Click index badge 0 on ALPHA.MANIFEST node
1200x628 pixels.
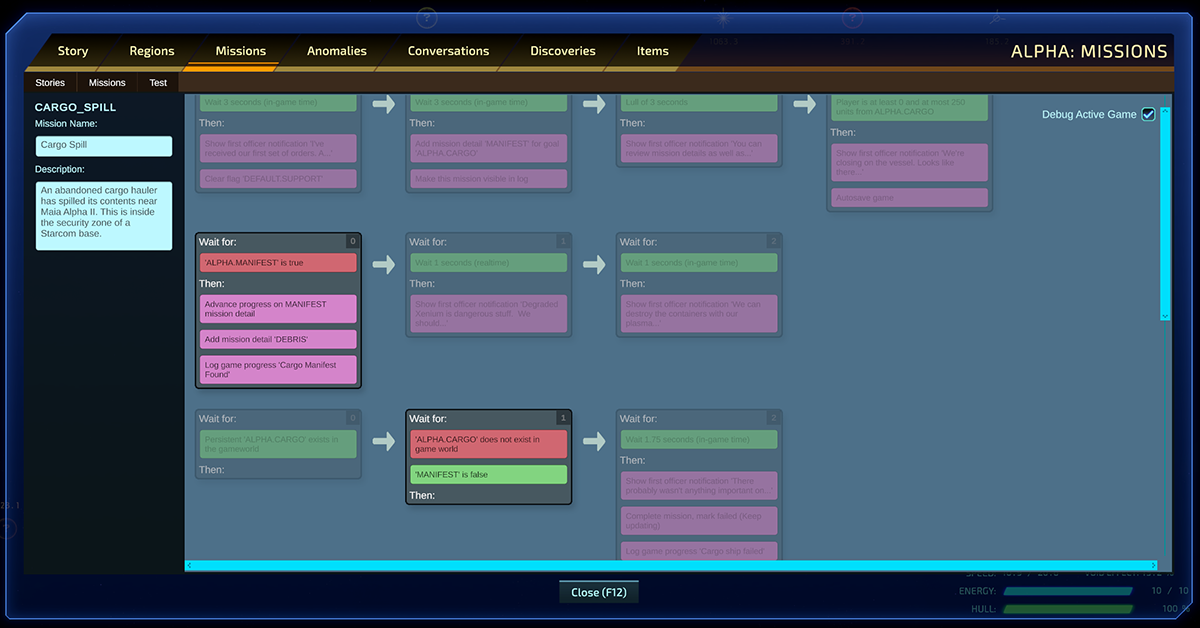click(352, 241)
